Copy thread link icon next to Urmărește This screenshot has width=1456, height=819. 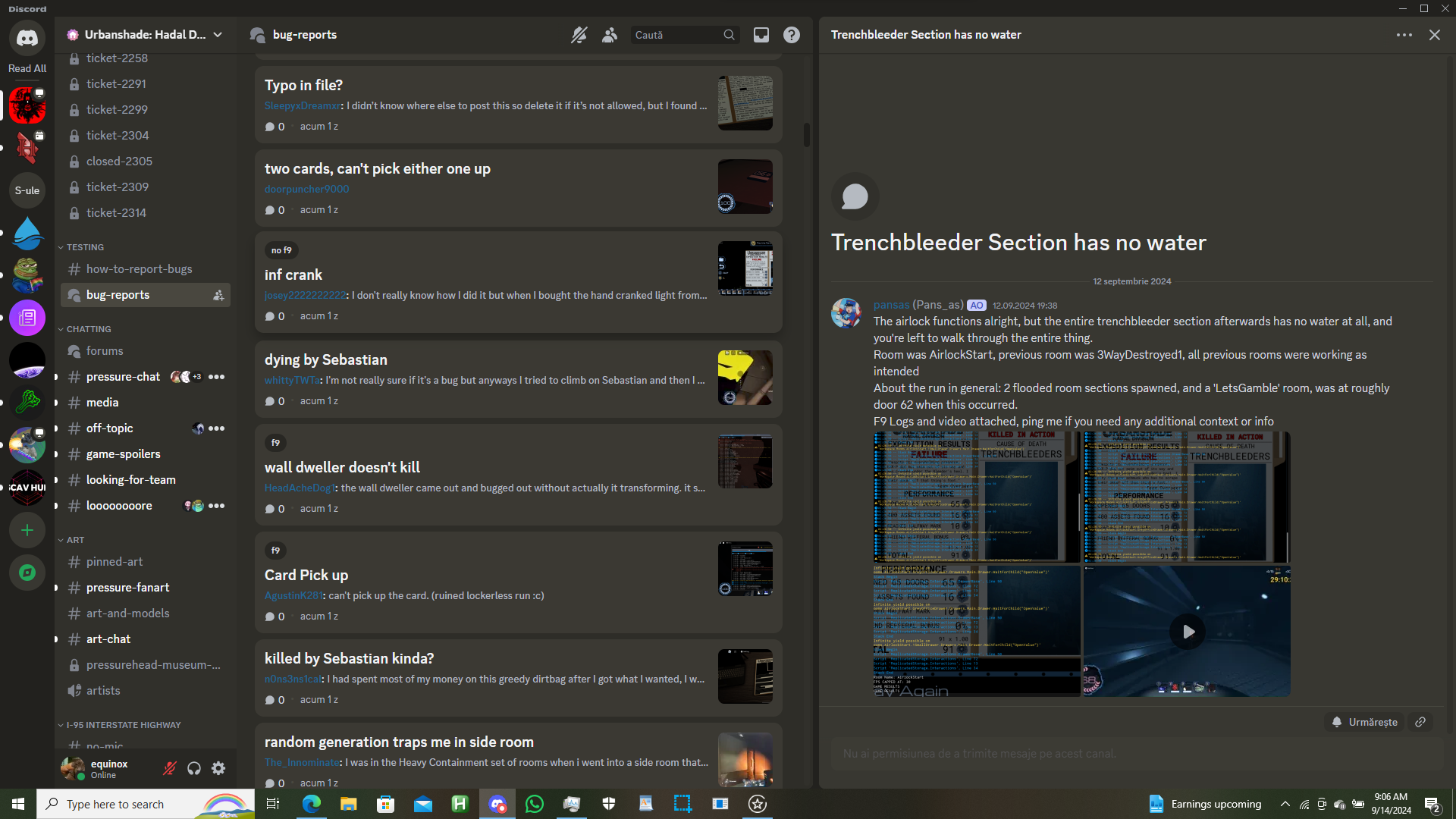point(1420,722)
